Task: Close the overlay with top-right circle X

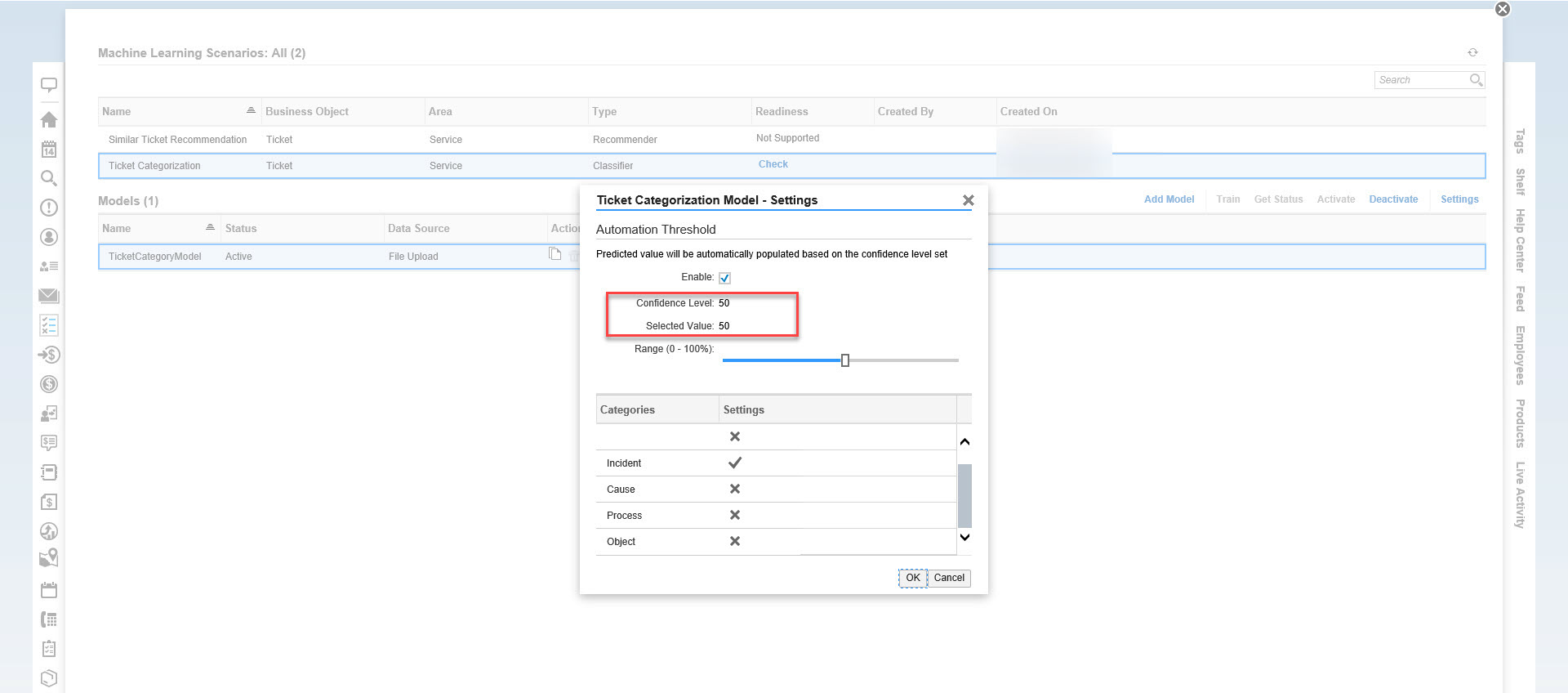Action: point(1503,9)
